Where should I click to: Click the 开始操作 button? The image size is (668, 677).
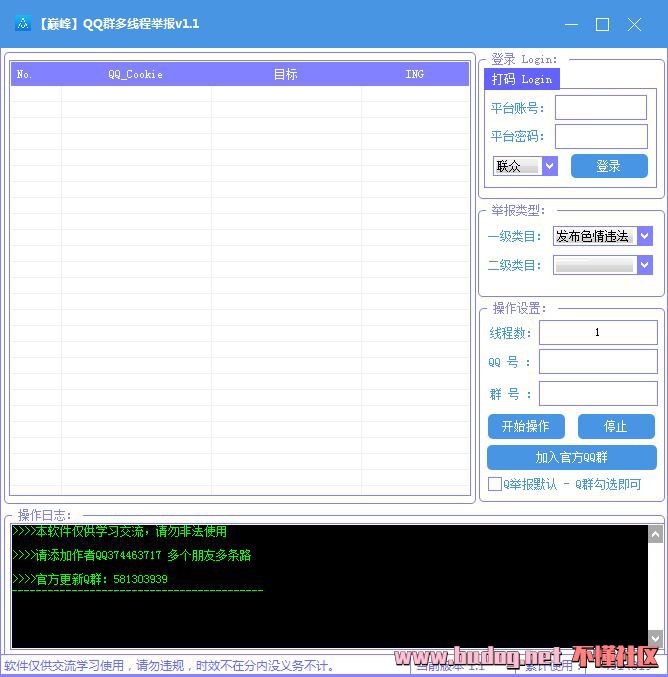(526, 427)
